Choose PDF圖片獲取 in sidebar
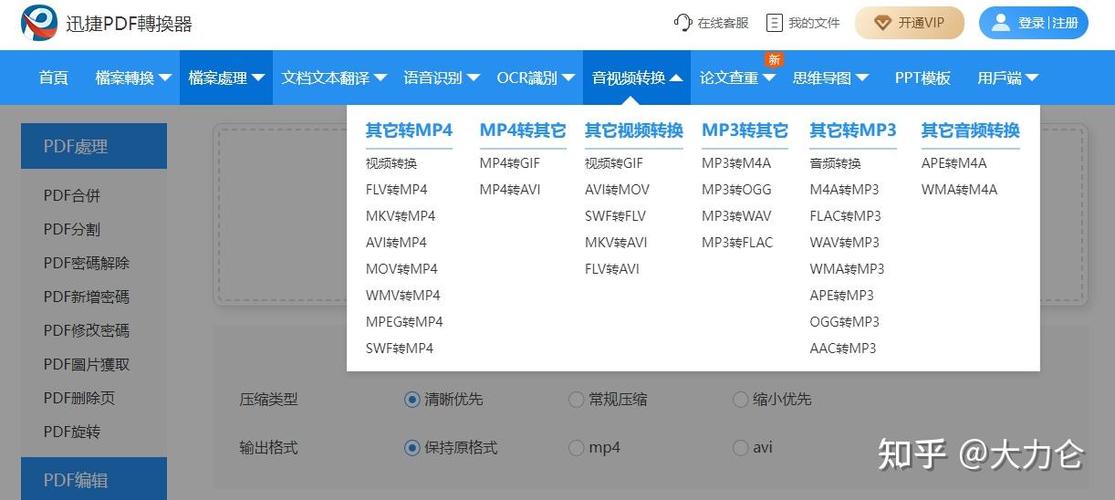 (x=86, y=364)
